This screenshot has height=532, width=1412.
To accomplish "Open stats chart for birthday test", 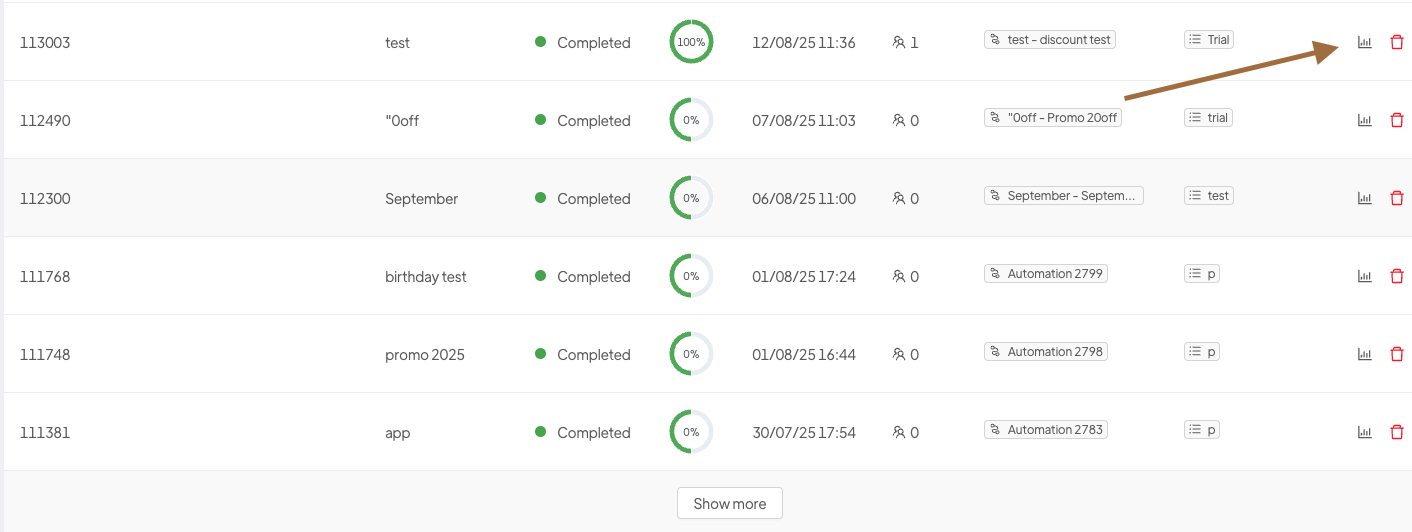I will click(1364, 276).
